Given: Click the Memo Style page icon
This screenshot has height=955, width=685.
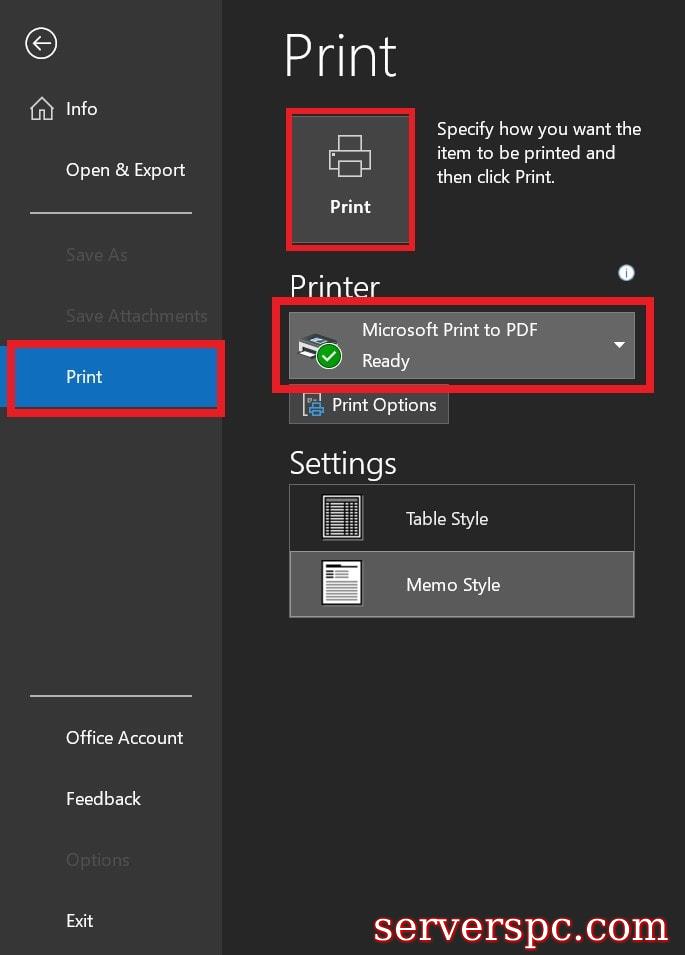Looking at the screenshot, I should click(x=342, y=584).
